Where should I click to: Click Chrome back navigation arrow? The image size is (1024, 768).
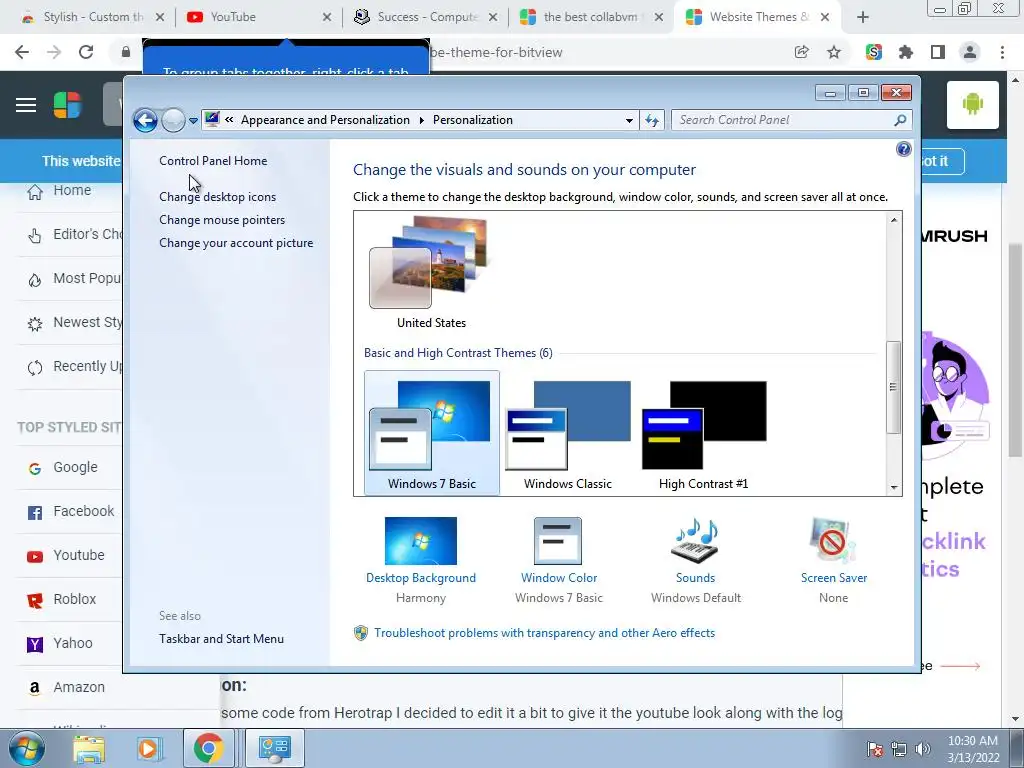[x=22, y=52]
